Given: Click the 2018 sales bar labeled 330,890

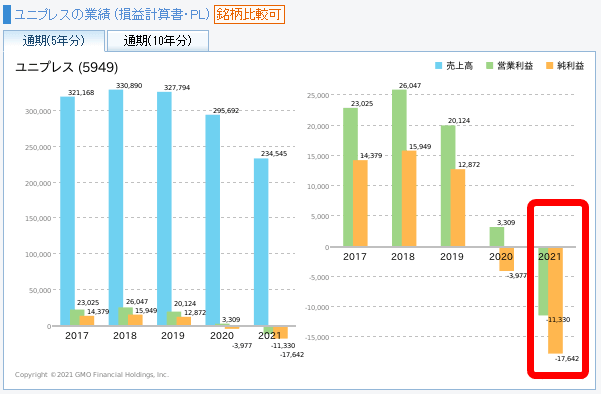Looking at the screenshot, I should coord(116,207).
